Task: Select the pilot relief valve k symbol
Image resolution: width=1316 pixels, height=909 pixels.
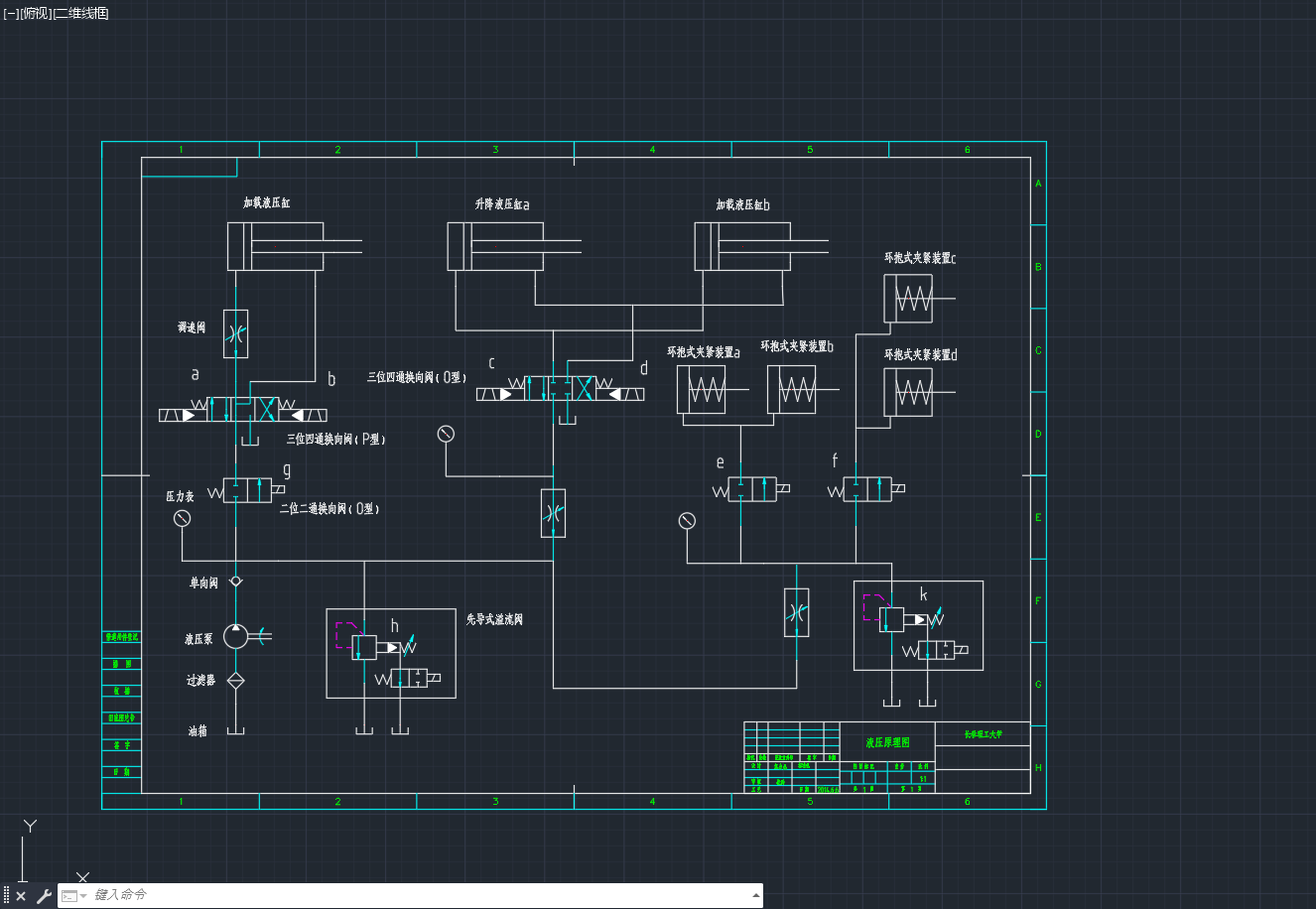Action: 918,625
